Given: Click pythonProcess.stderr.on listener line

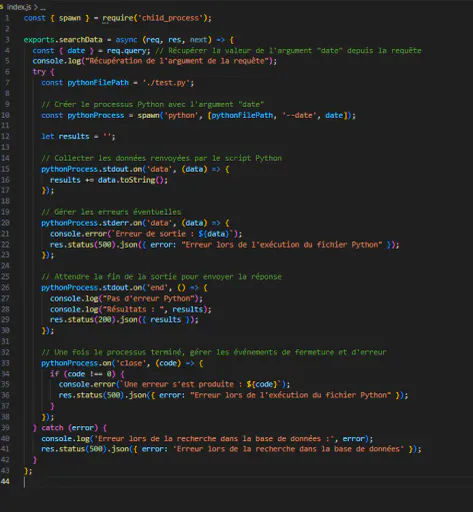Looking at the screenshot, I should point(135,223).
